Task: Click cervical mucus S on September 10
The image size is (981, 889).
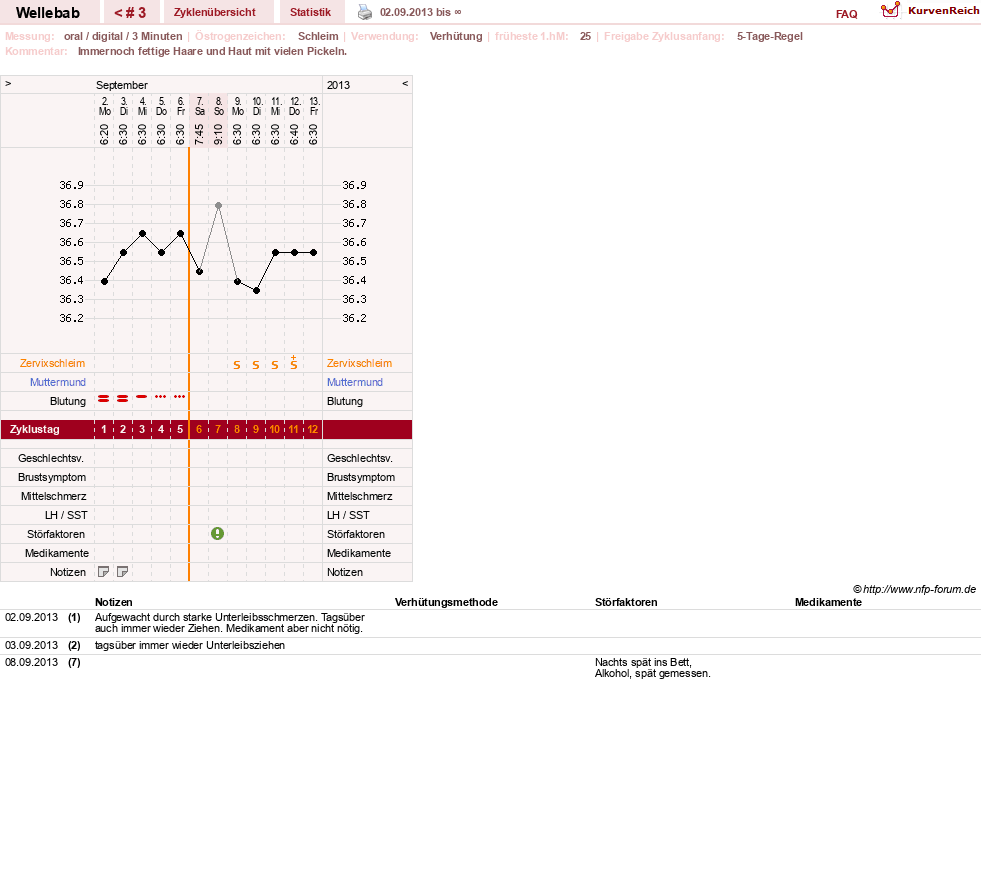Action: [256, 365]
